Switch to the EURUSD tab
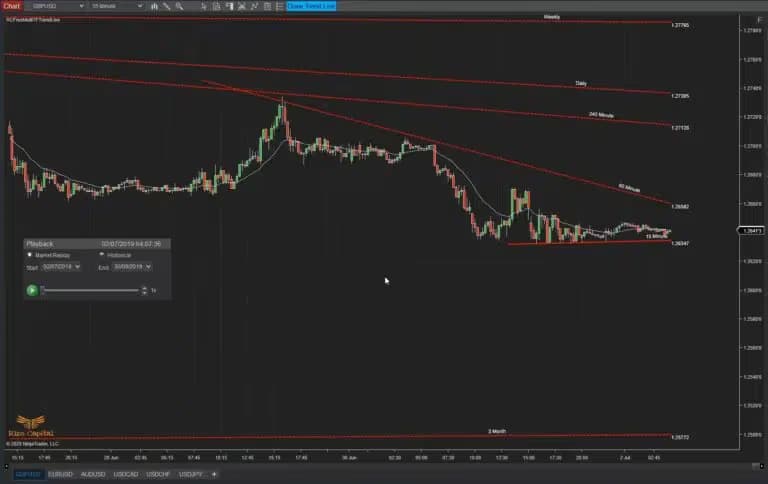768x484 pixels. click(x=62, y=473)
